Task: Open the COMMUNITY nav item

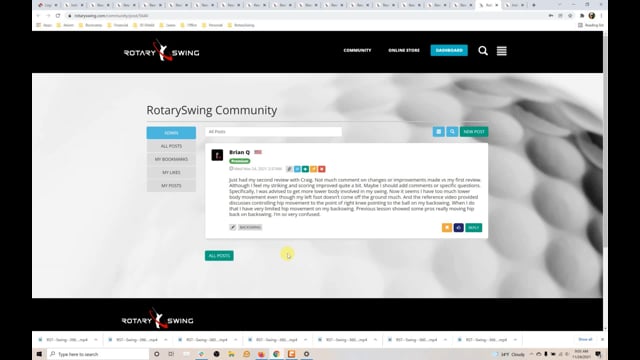Action: (x=357, y=50)
